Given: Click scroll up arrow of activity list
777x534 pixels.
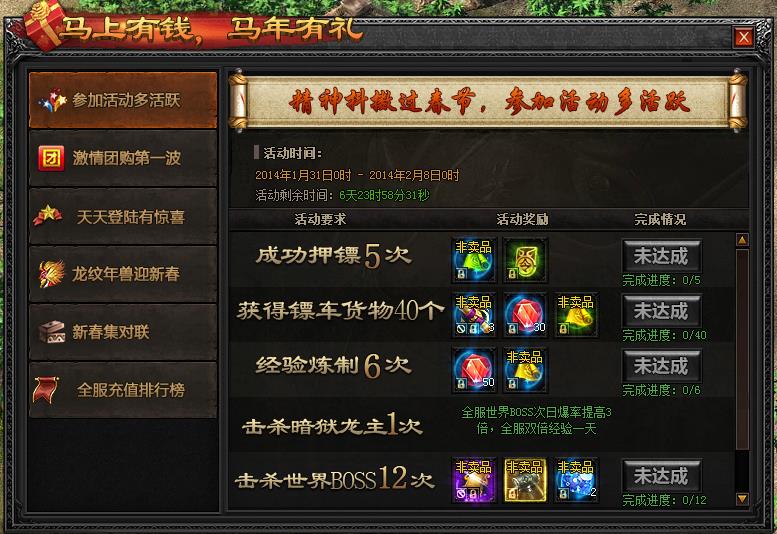Looking at the screenshot, I should tap(742, 240).
